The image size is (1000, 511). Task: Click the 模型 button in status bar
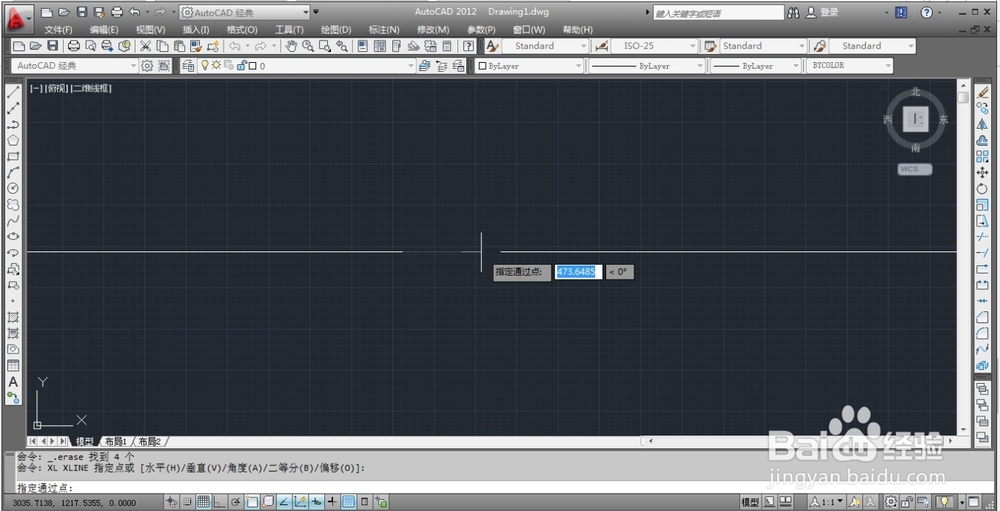click(750, 502)
